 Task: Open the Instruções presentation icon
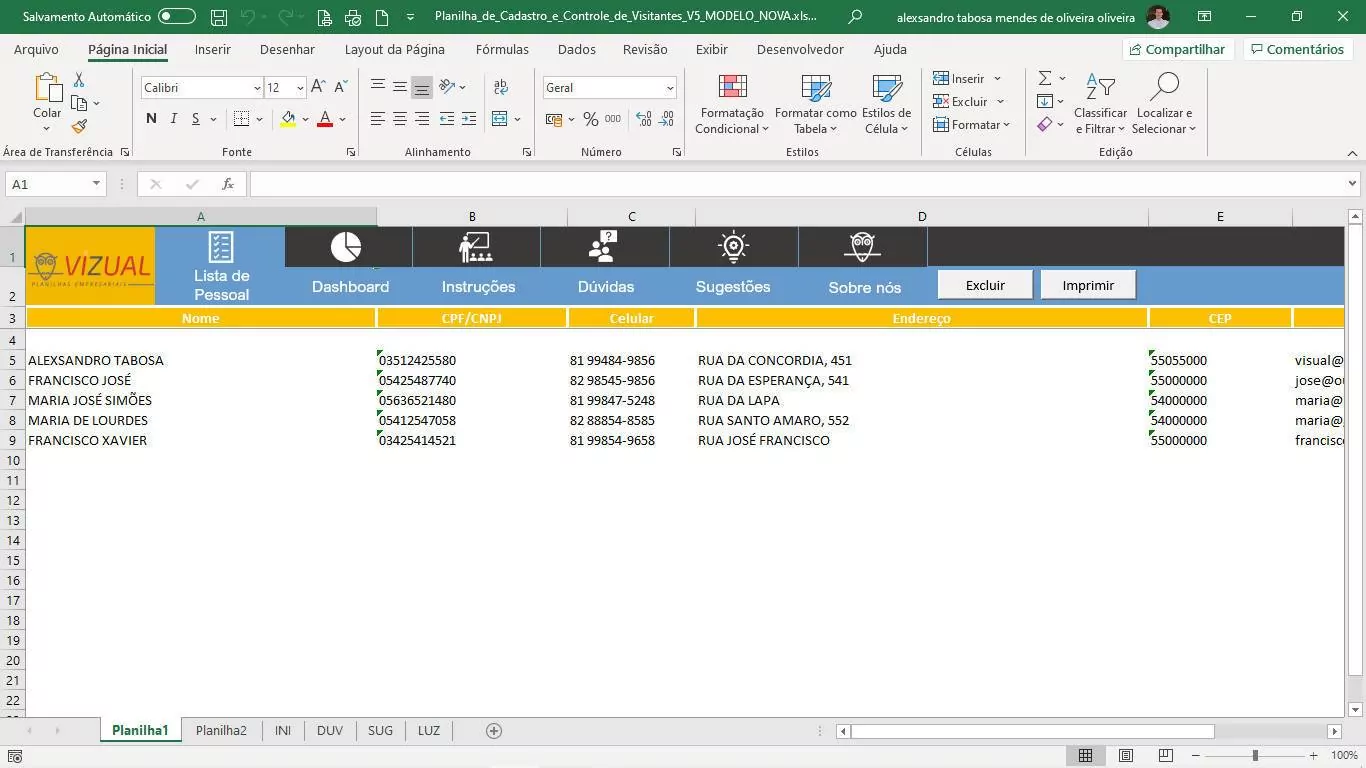475,246
